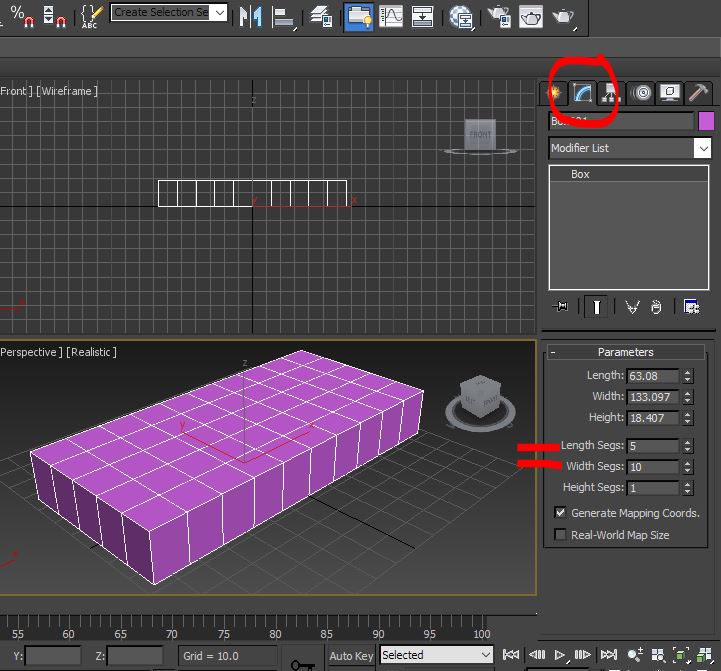
Task: Open the Modify command panel tab
Action: 581,93
